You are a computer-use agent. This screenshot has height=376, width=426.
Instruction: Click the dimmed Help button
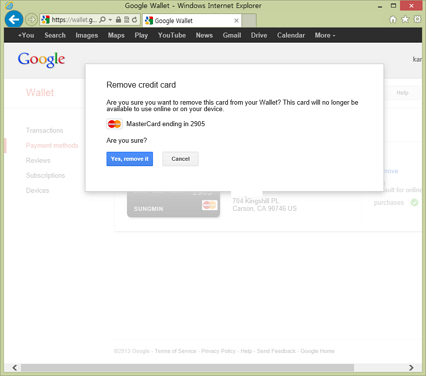pos(402,93)
